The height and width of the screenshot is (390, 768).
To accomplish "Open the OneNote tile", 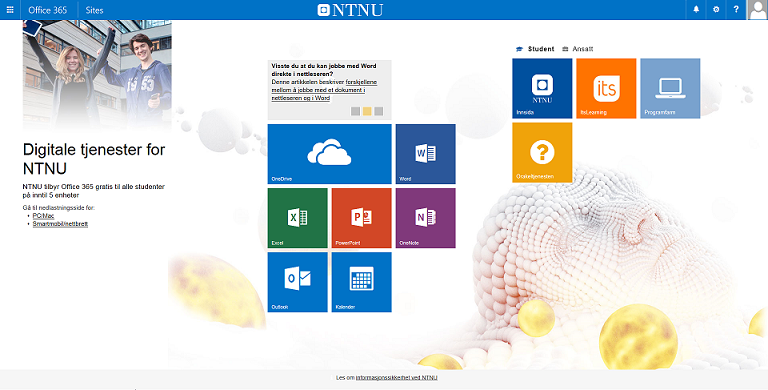I will [x=426, y=218].
